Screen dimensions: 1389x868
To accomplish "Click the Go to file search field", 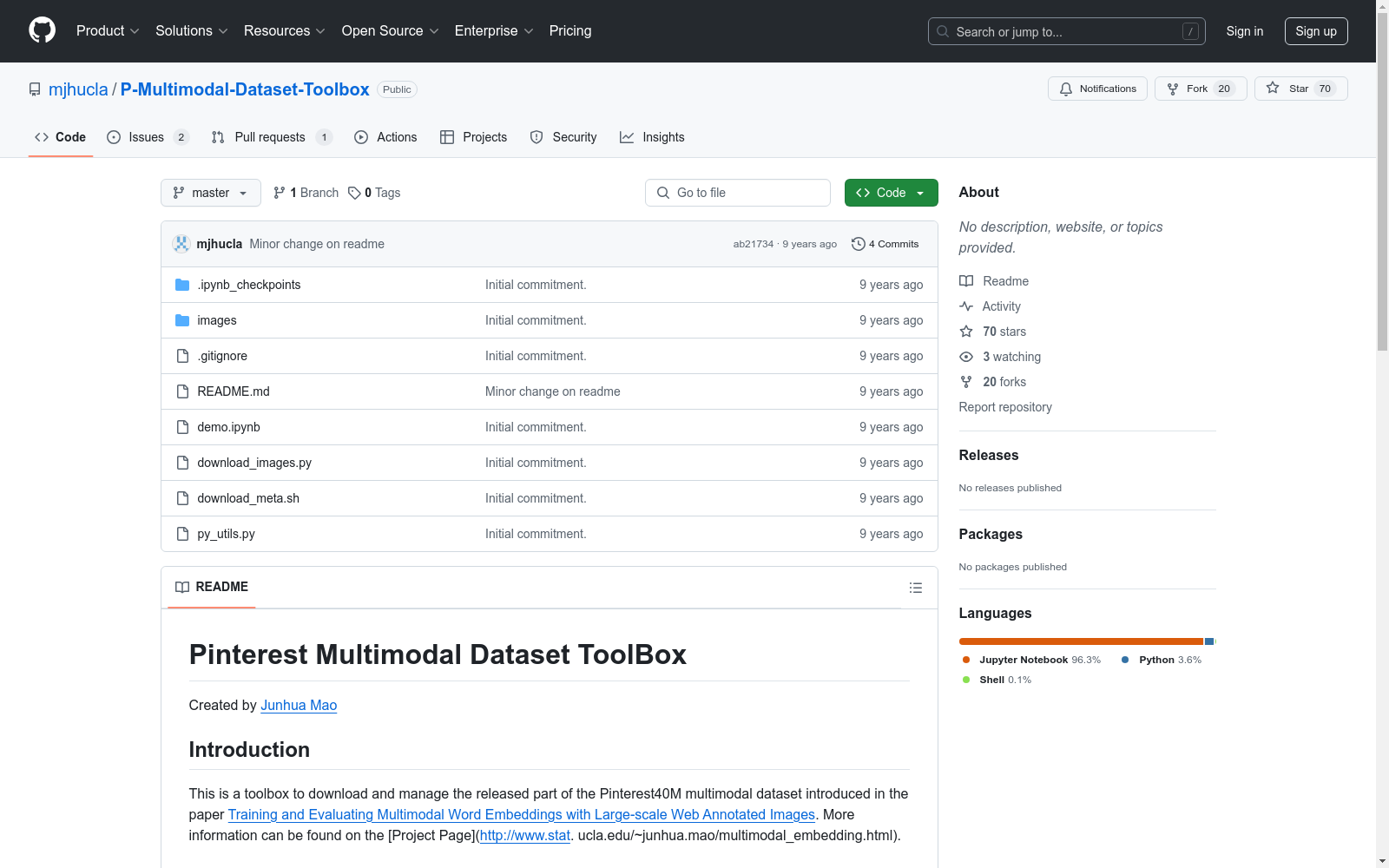I will 738,193.
